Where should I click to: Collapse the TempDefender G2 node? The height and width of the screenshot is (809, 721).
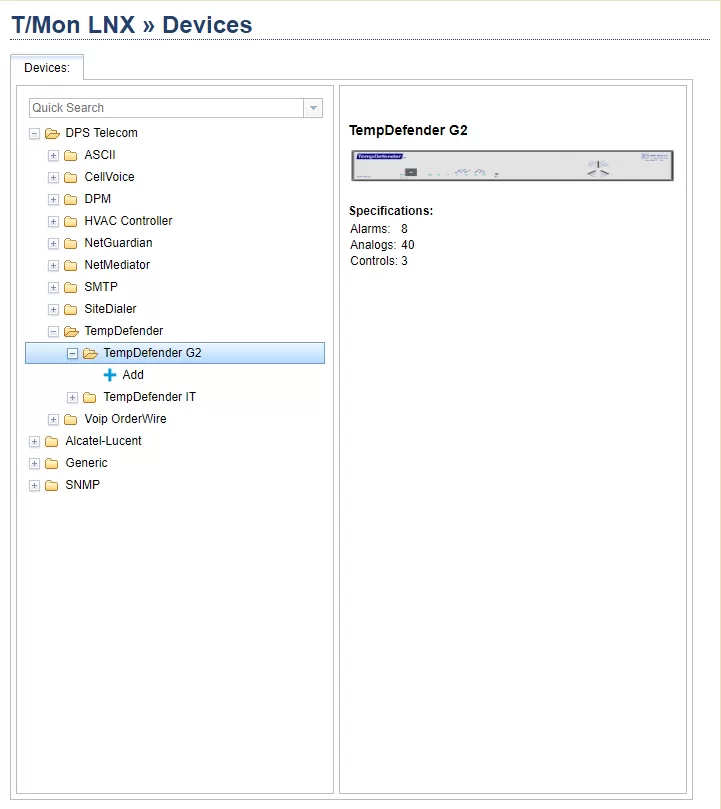coord(73,353)
